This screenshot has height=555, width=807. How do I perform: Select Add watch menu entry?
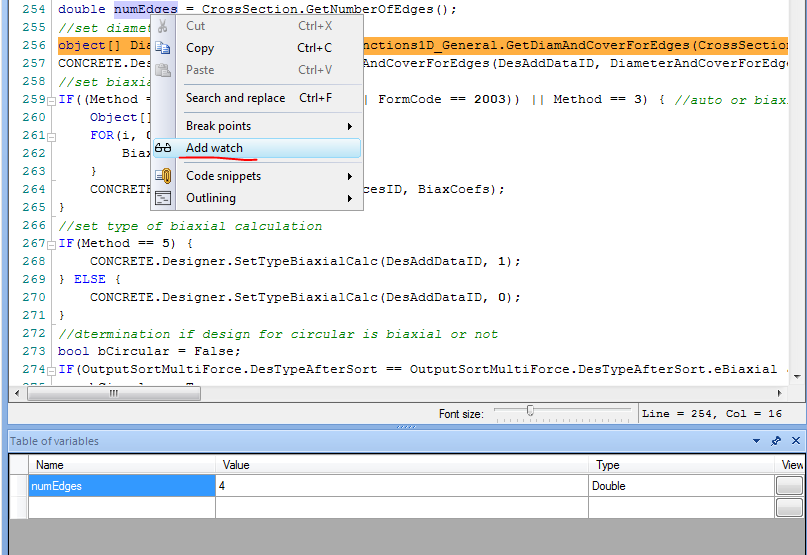tap(257, 148)
